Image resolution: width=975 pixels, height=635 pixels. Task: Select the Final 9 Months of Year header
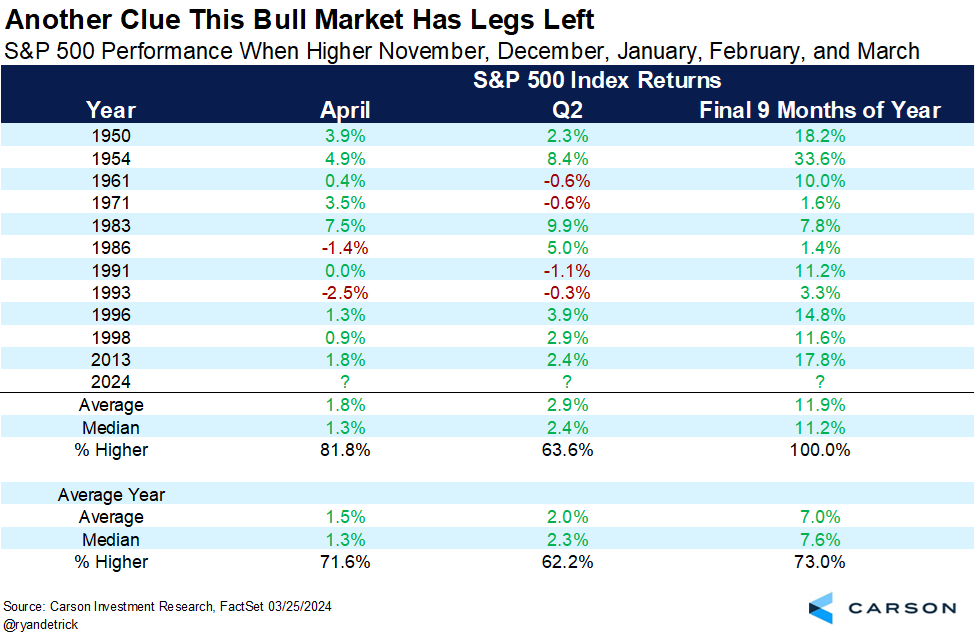820,110
